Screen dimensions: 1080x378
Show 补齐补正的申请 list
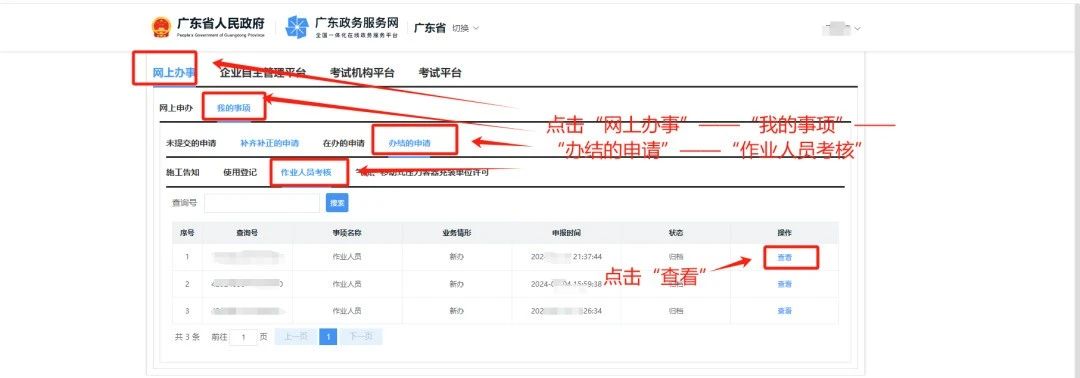coord(269,143)
